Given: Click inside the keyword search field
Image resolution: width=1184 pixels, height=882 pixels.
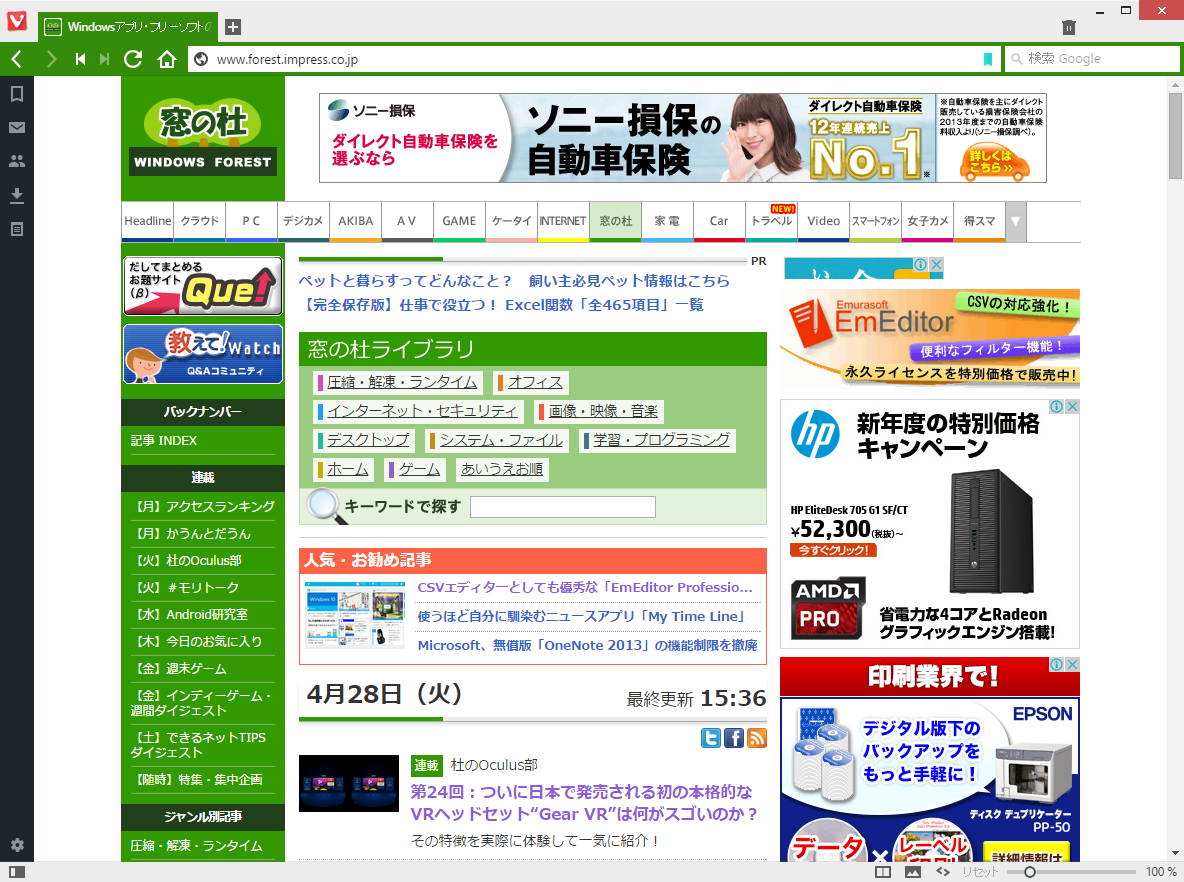Looking at the screenshot, I should (x=562, y=507).
